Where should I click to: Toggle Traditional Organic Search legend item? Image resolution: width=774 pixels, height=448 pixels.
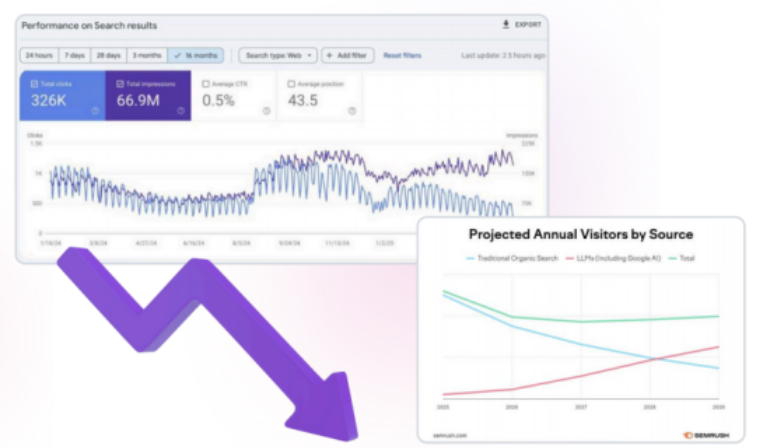[512, 258]
